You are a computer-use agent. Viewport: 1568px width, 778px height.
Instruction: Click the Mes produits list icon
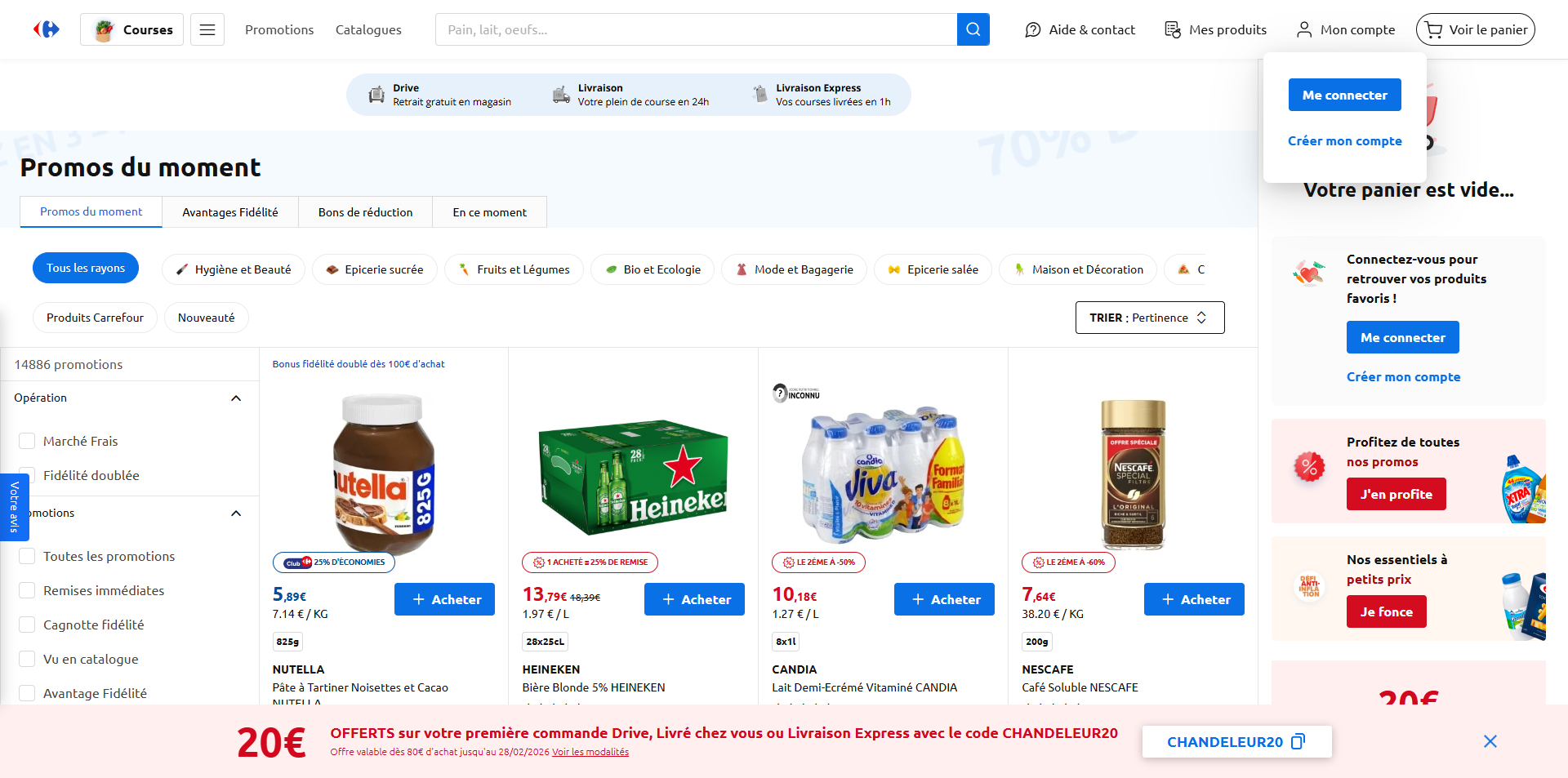[x=1173, y=29]
